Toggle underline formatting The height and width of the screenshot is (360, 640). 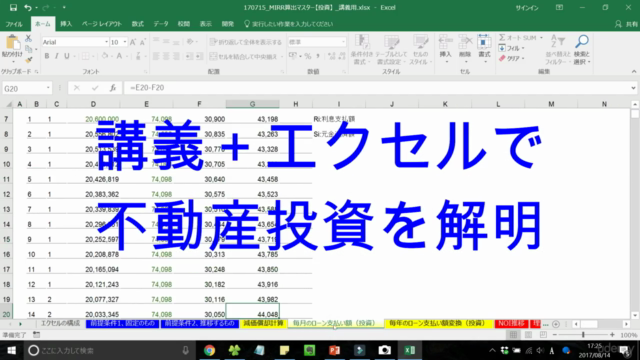(67, 56)
